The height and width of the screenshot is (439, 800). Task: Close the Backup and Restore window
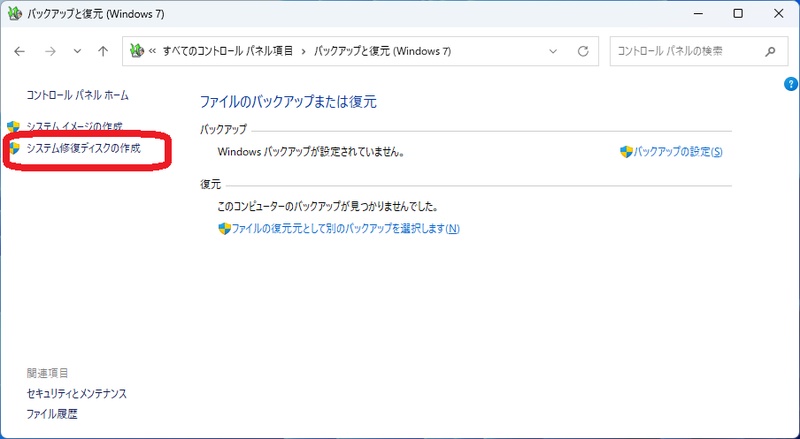pos(779,14)
